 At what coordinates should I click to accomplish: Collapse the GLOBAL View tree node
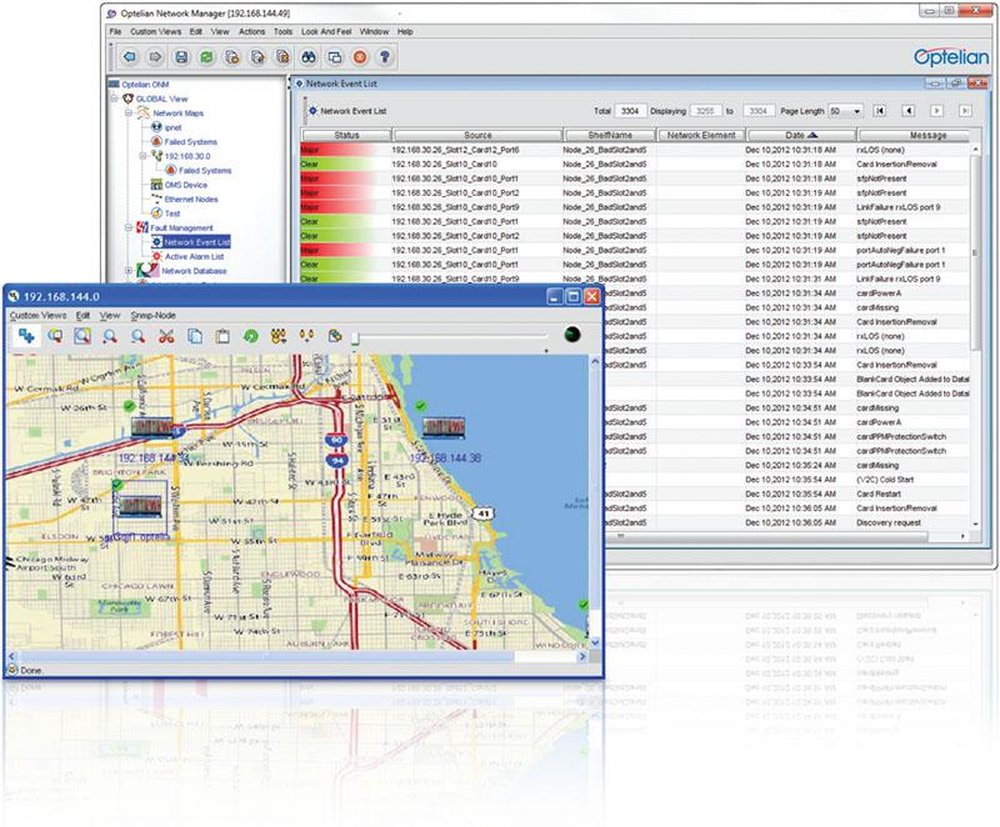(115, 99)
